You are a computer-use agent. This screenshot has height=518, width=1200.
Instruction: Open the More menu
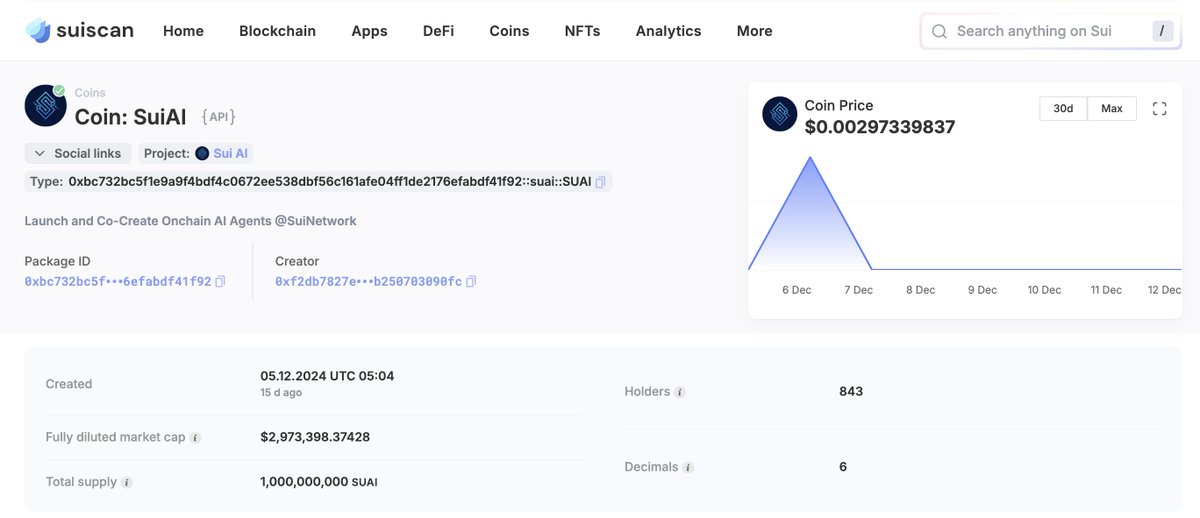[754, 31]
